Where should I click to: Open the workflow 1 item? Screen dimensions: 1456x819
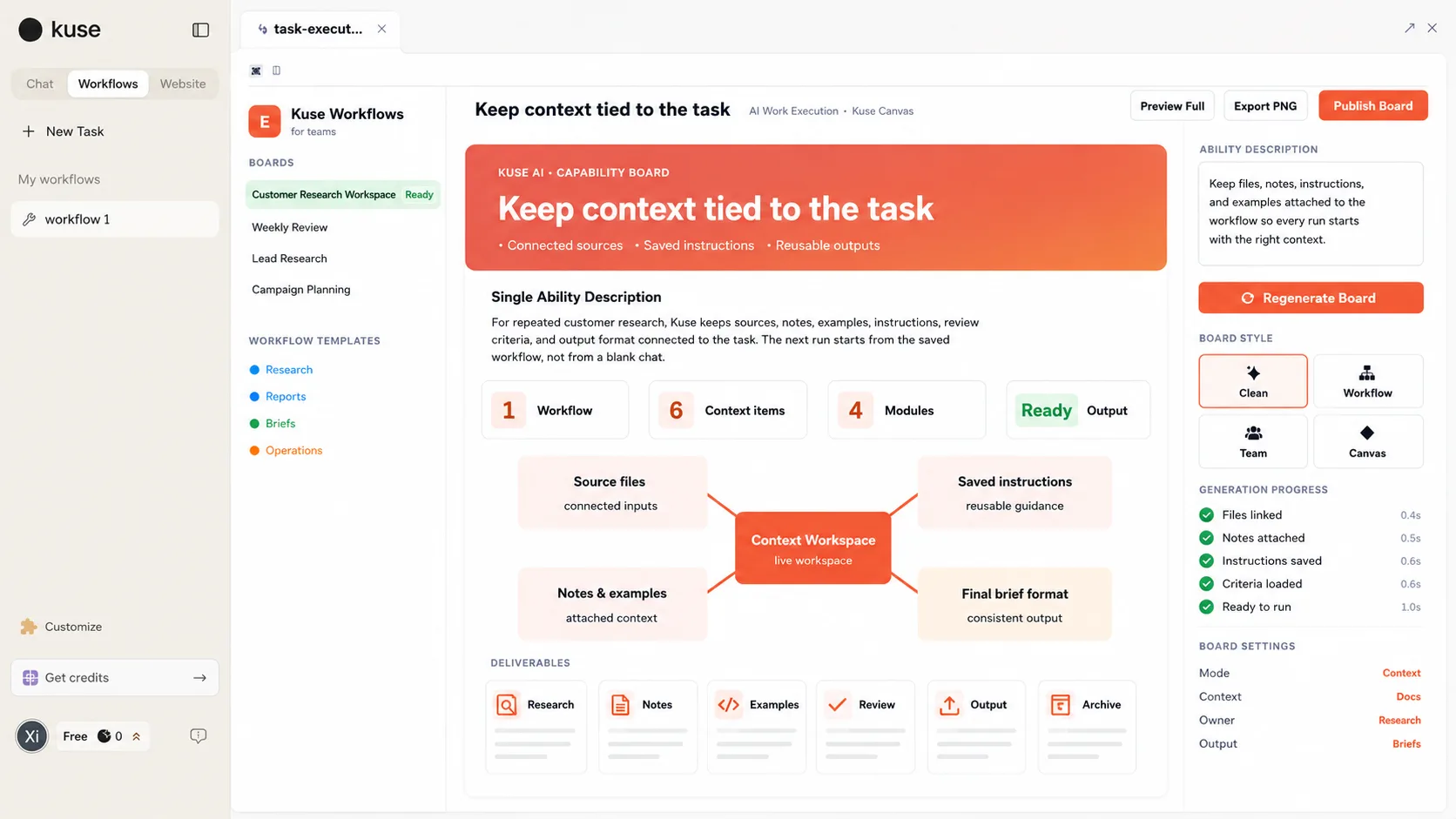(115, 219)
